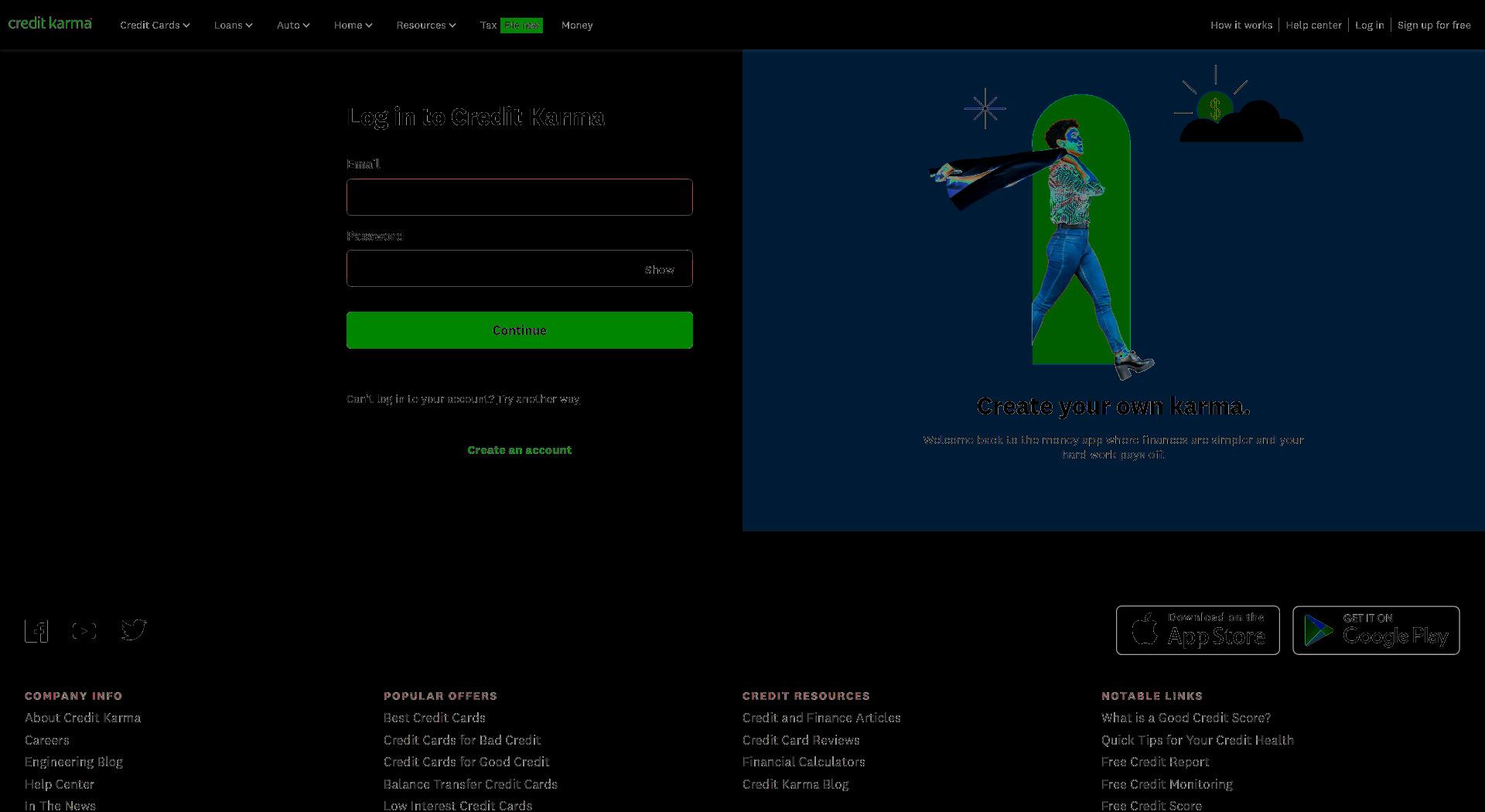
Task: Open What is a Good Credit Score?
Action: point(1186,718)
